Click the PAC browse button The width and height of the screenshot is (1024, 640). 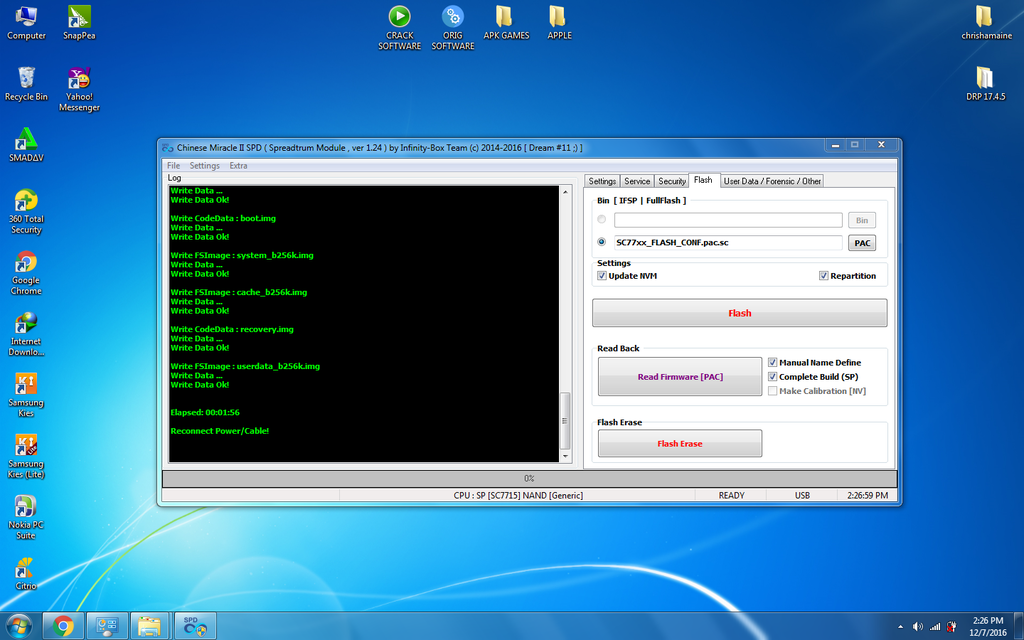click(x=862, y=243)
